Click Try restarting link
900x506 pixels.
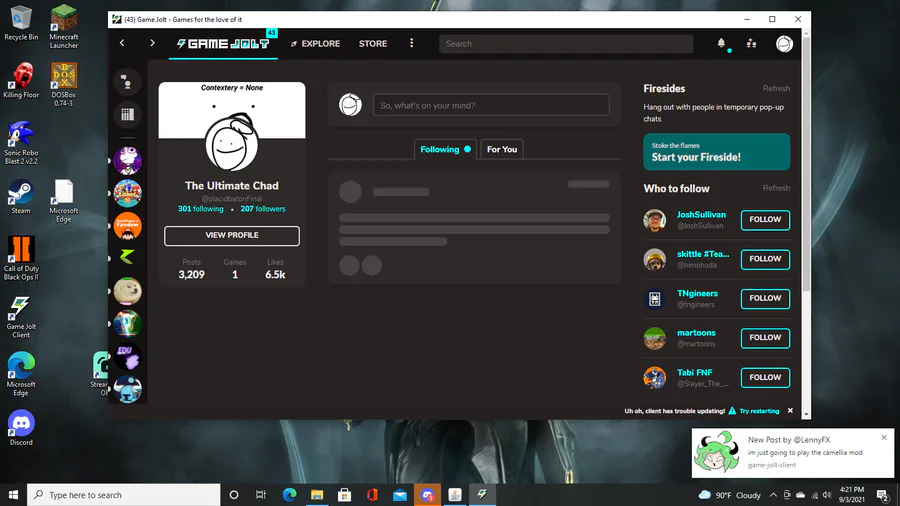[759, 411]
